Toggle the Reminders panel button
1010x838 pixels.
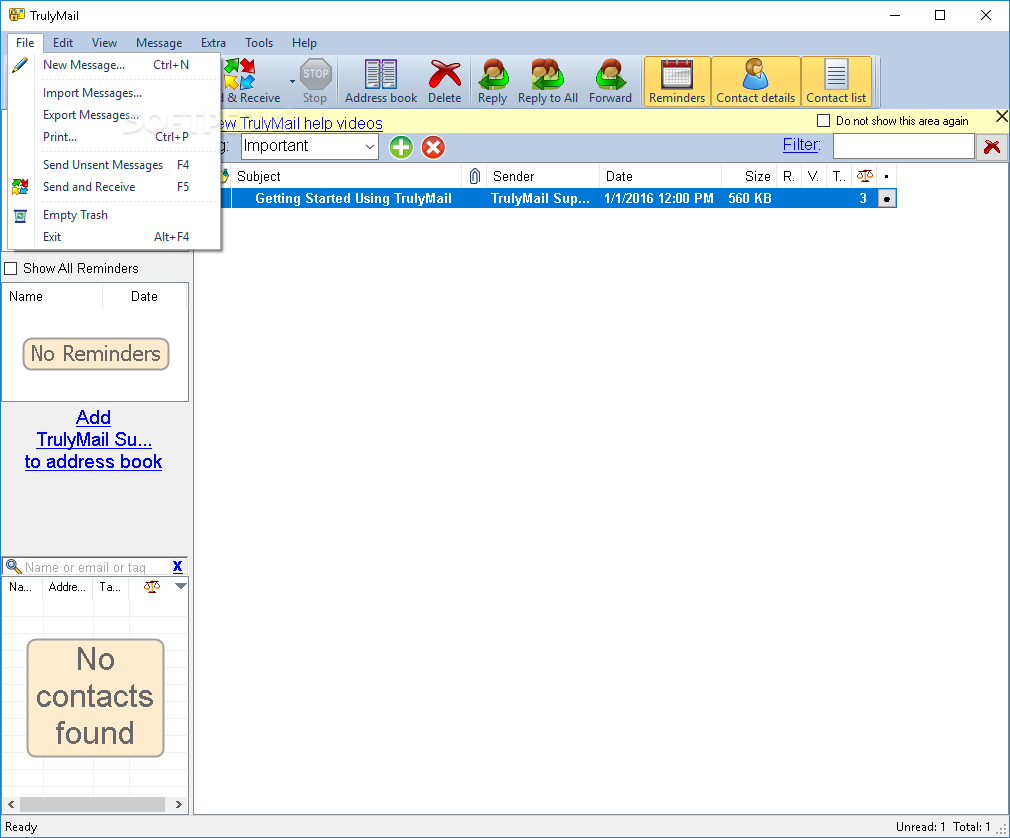click(677, 81)
